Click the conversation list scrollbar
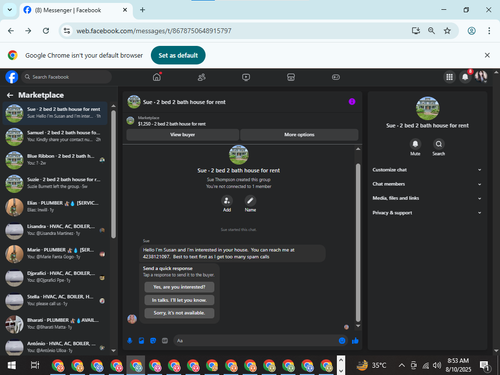The height and width of the screenshot is (375, 500). 113,174
